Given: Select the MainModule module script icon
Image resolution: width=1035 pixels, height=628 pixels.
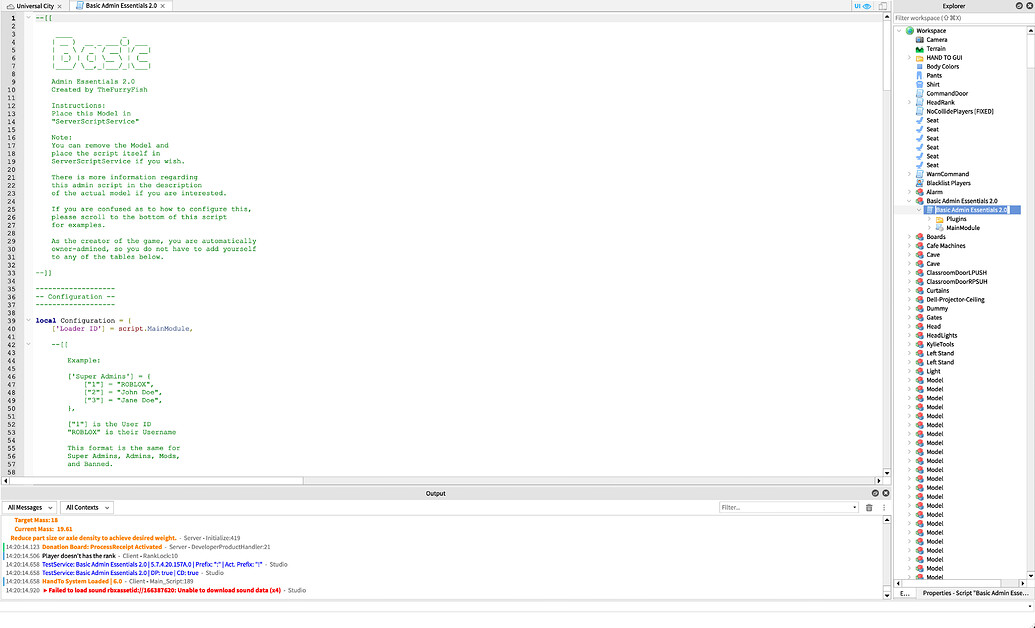Looking at the screenshot, I should pyautogui.click(x=940, y=227).
